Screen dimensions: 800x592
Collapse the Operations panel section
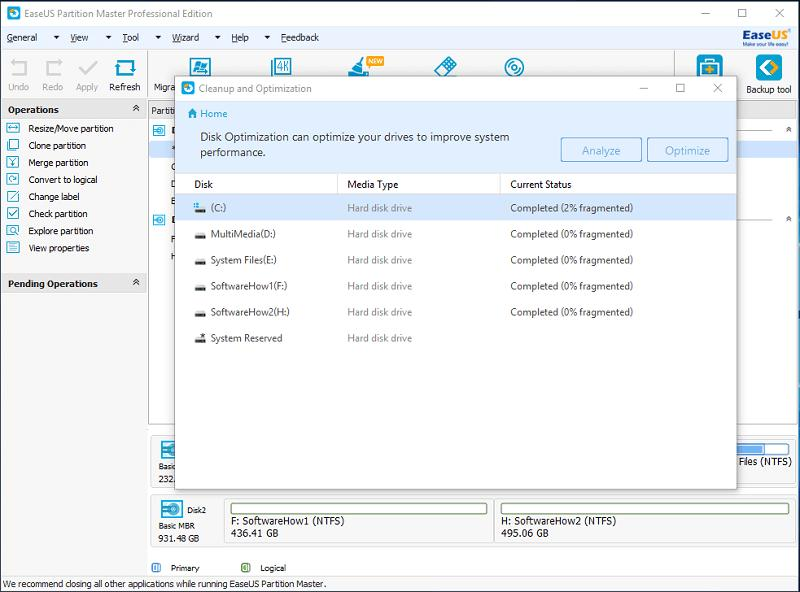[x=136, y=109]
